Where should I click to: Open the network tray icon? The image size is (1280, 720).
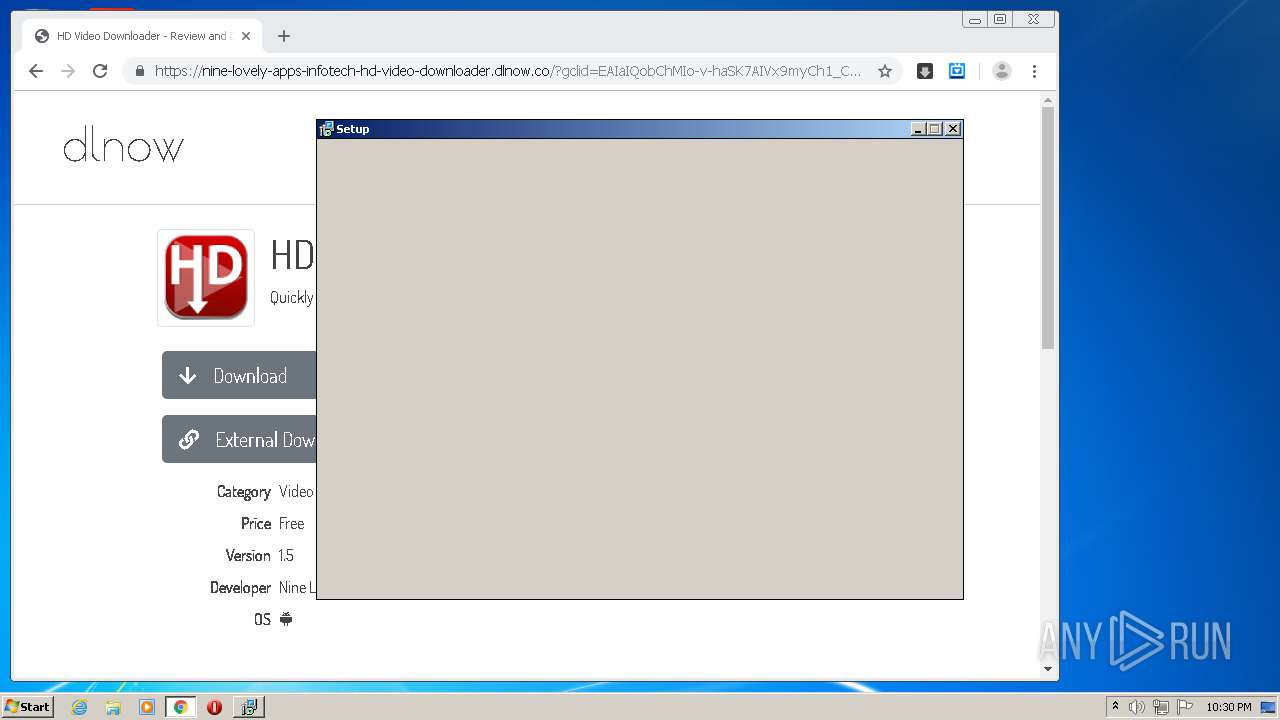click(1161, 707)
